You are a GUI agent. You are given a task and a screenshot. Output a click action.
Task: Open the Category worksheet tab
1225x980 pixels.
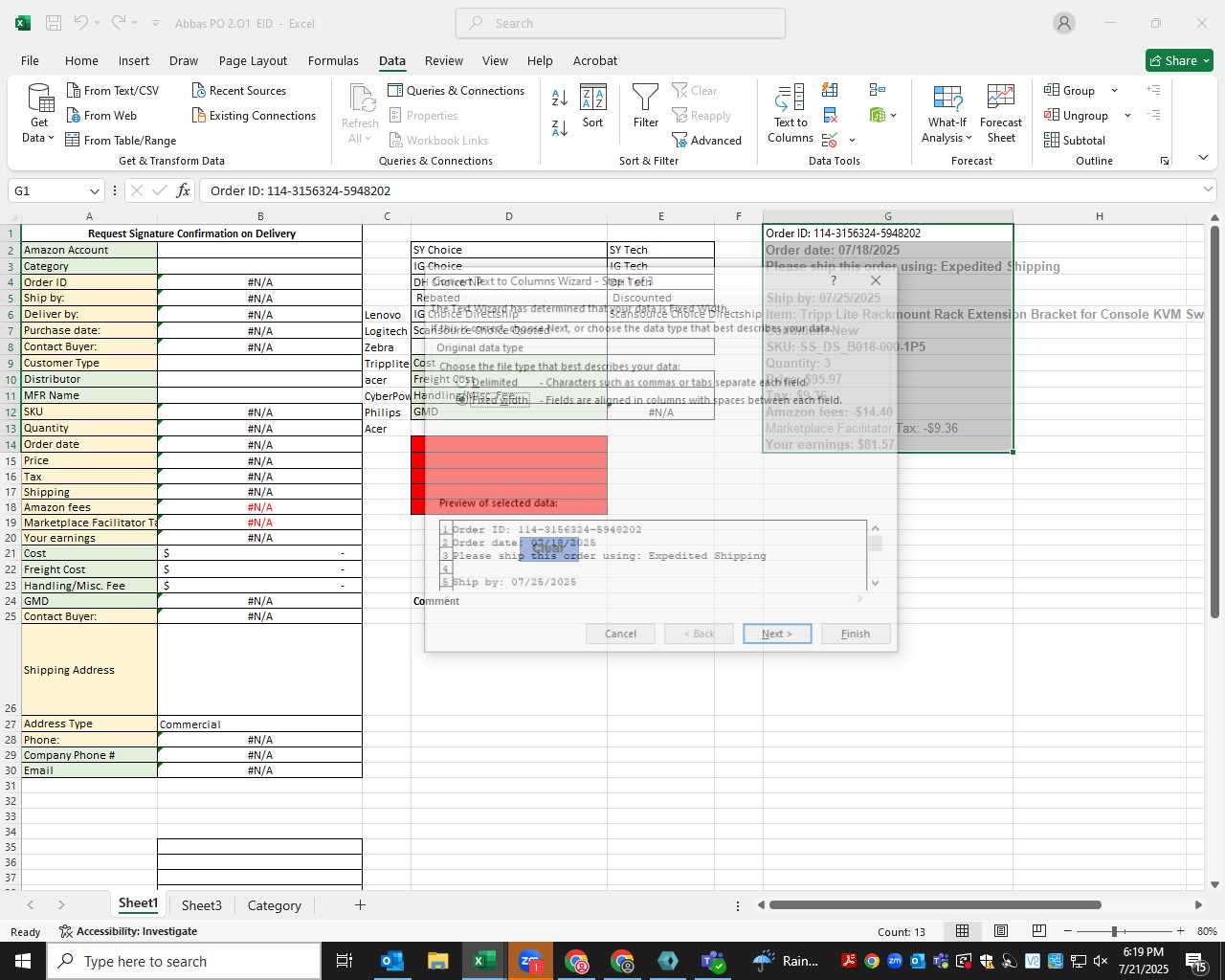point(274,905)
